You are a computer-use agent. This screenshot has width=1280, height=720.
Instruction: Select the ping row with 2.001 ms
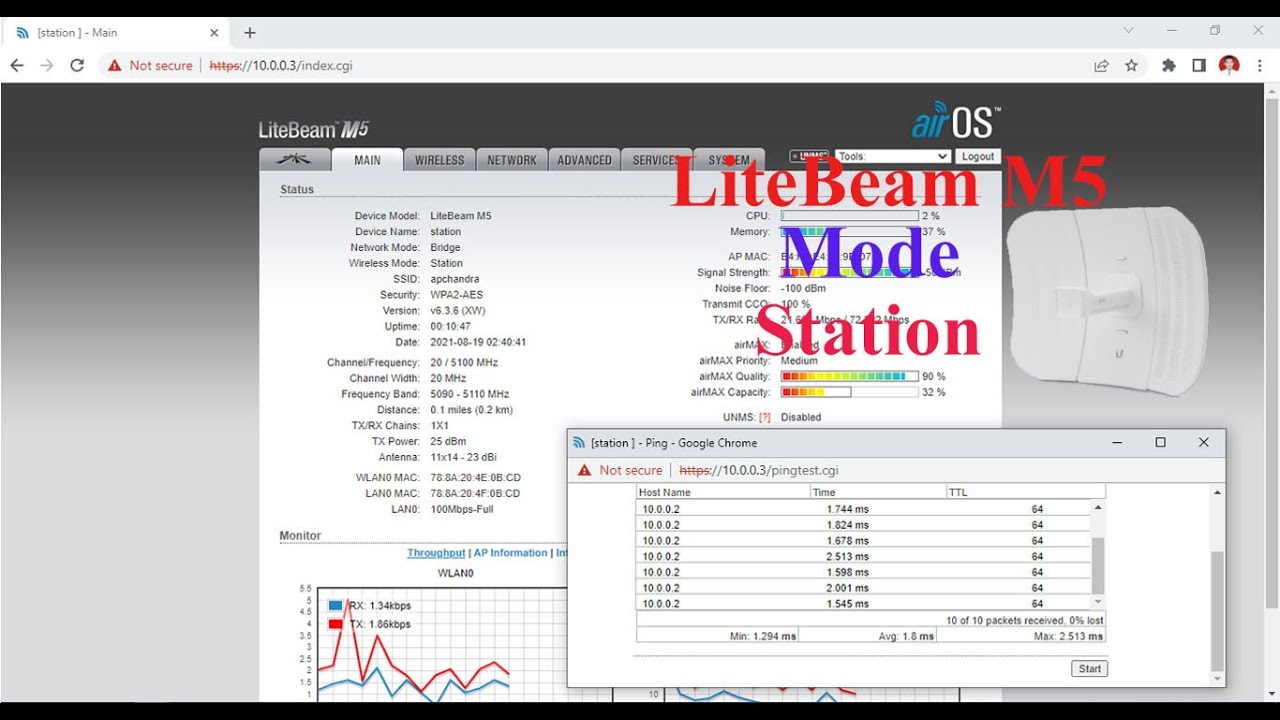(x=864, y=589)
